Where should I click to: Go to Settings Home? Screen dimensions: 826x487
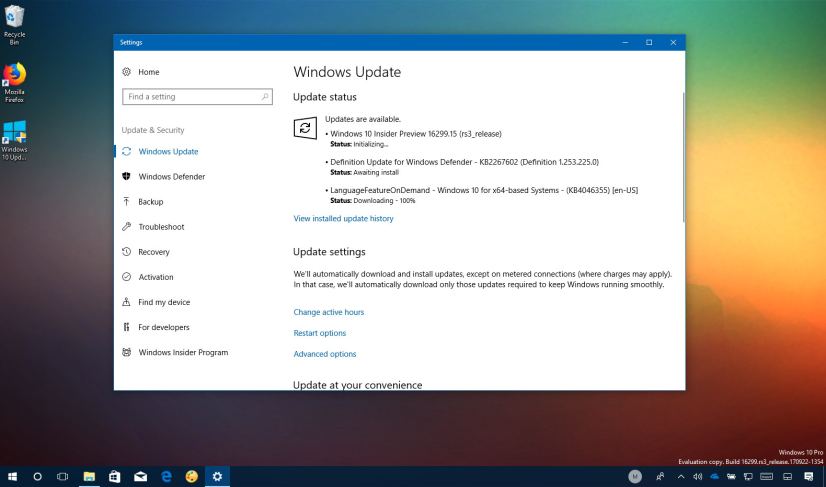click(x=141, y=72)
